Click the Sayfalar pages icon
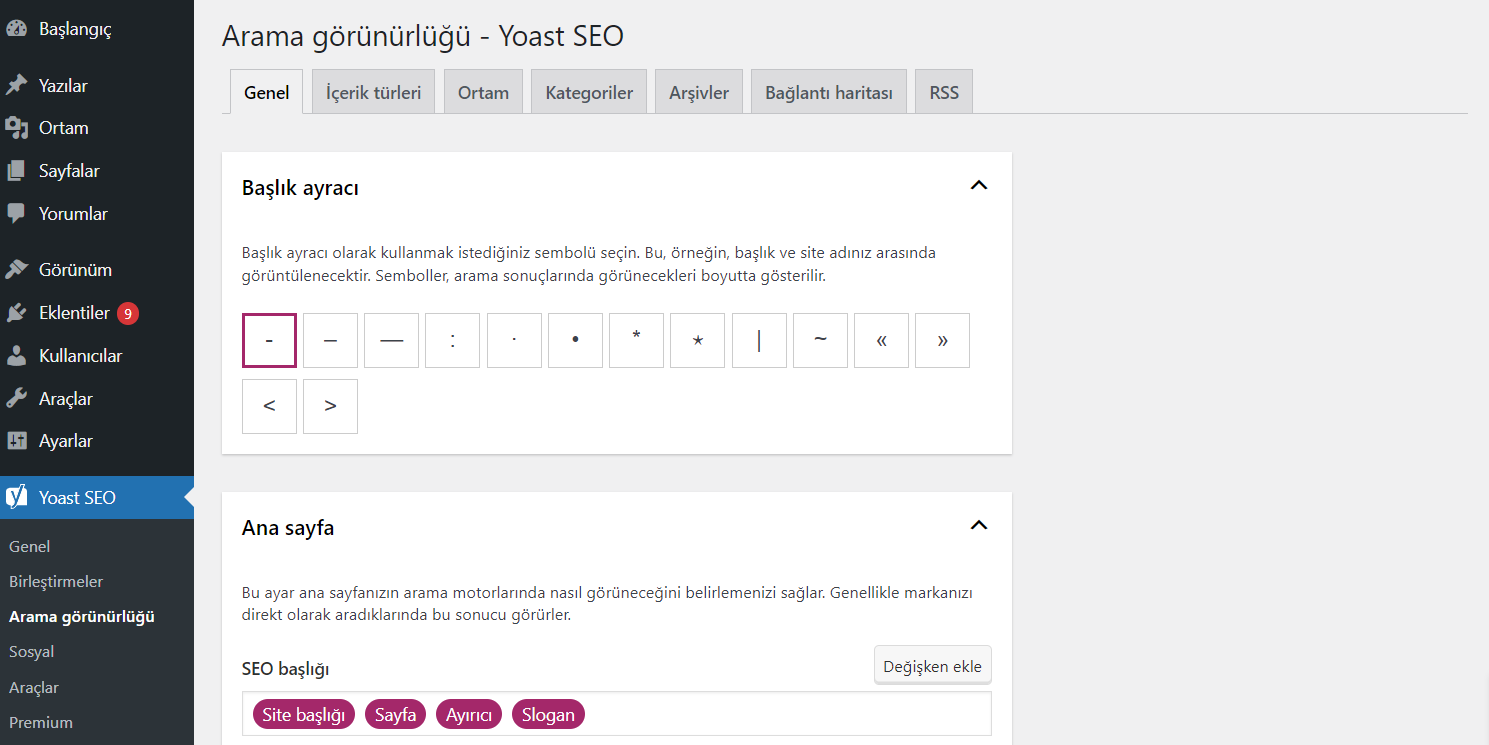Image resolution: width=1489 pixels, height=745 pixels. [x=16, y=171]
